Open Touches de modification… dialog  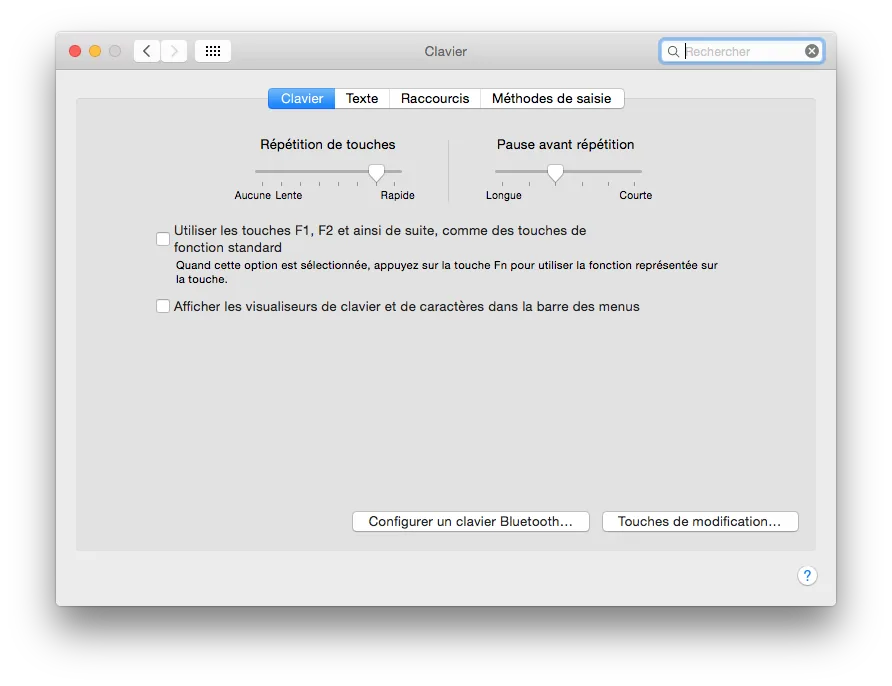coord(700,522)
